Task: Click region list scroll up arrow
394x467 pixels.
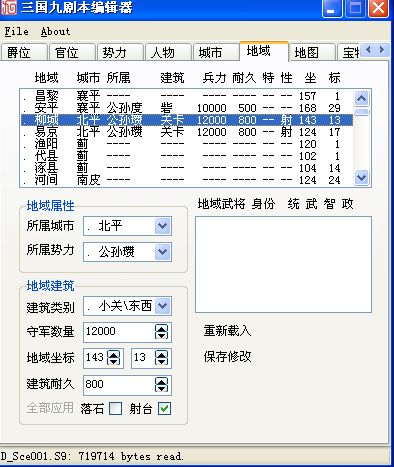Action: tap(362, 98)
